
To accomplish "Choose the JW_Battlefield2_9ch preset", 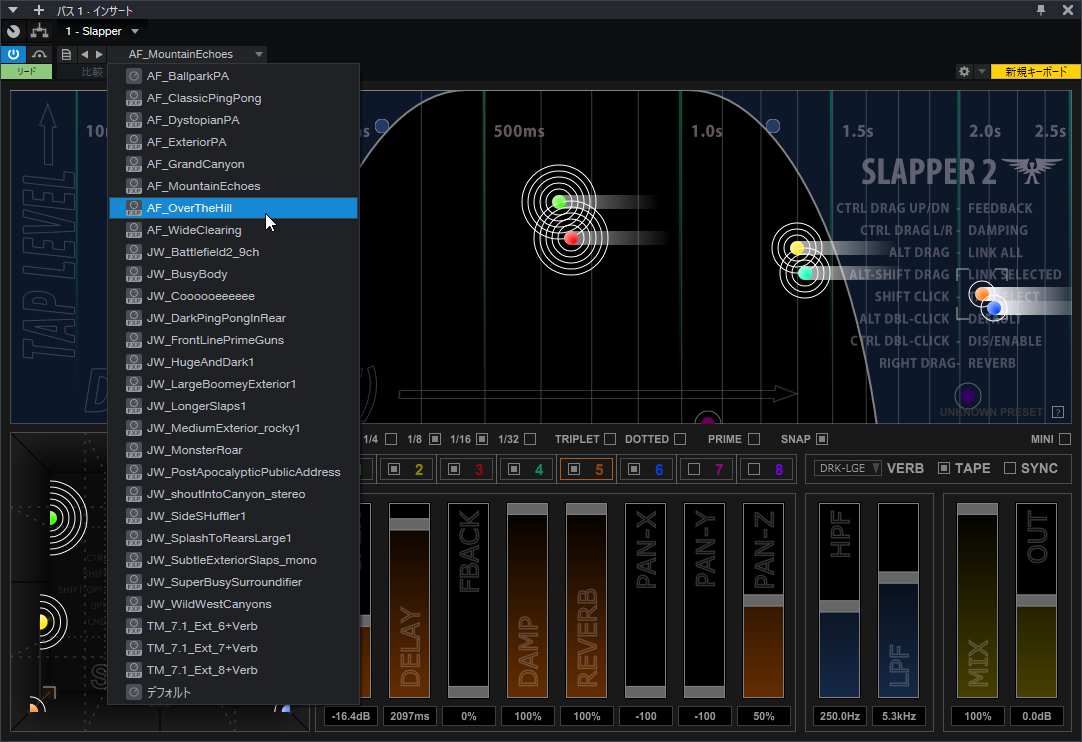I will click(x=233, y=252).
